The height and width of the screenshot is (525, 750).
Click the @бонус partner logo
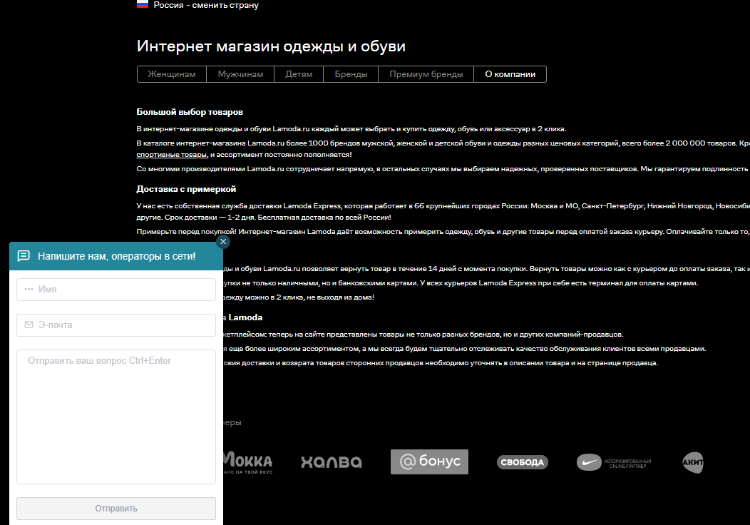430,461
